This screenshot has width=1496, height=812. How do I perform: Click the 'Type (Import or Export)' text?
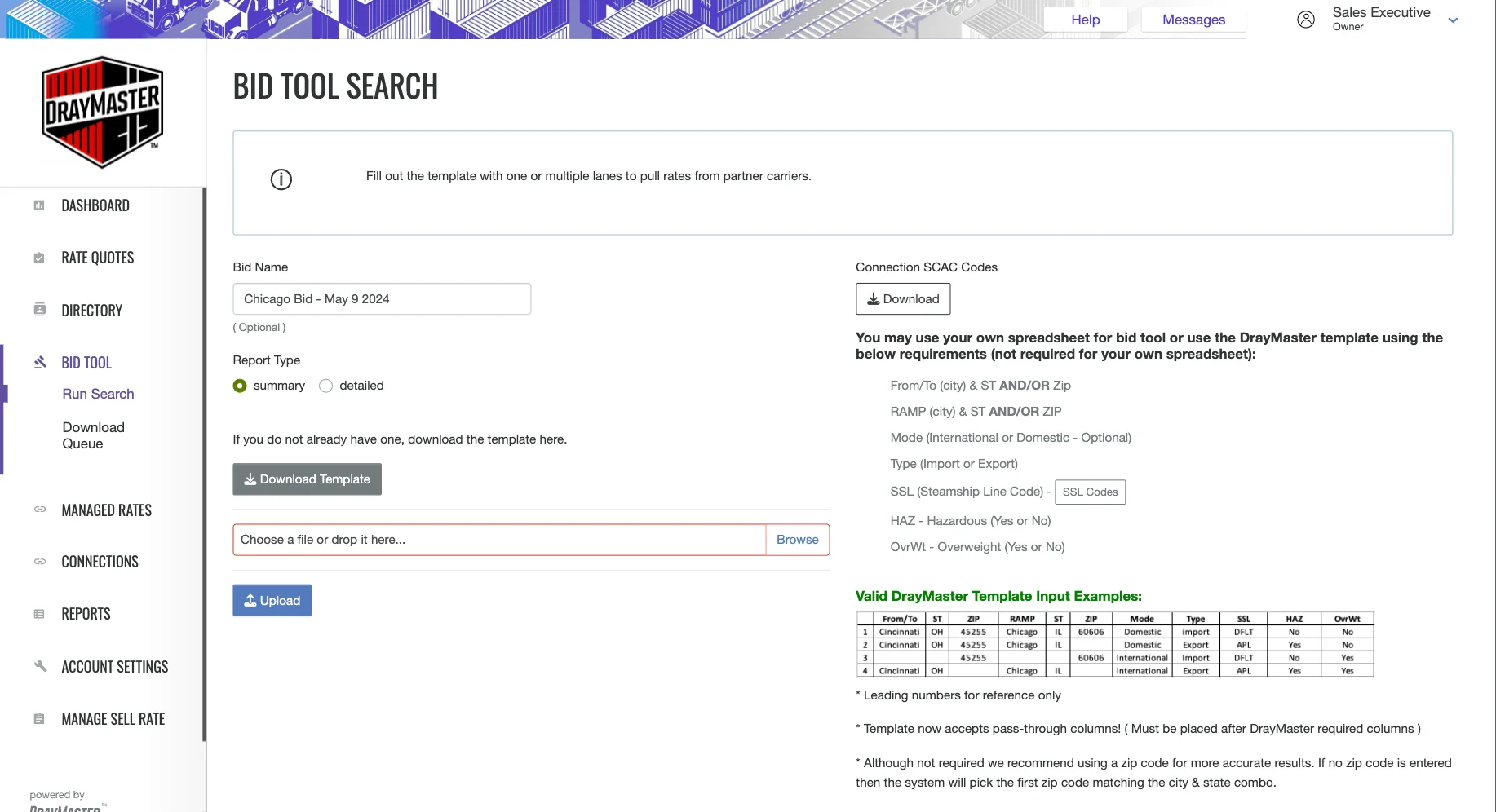954,464
